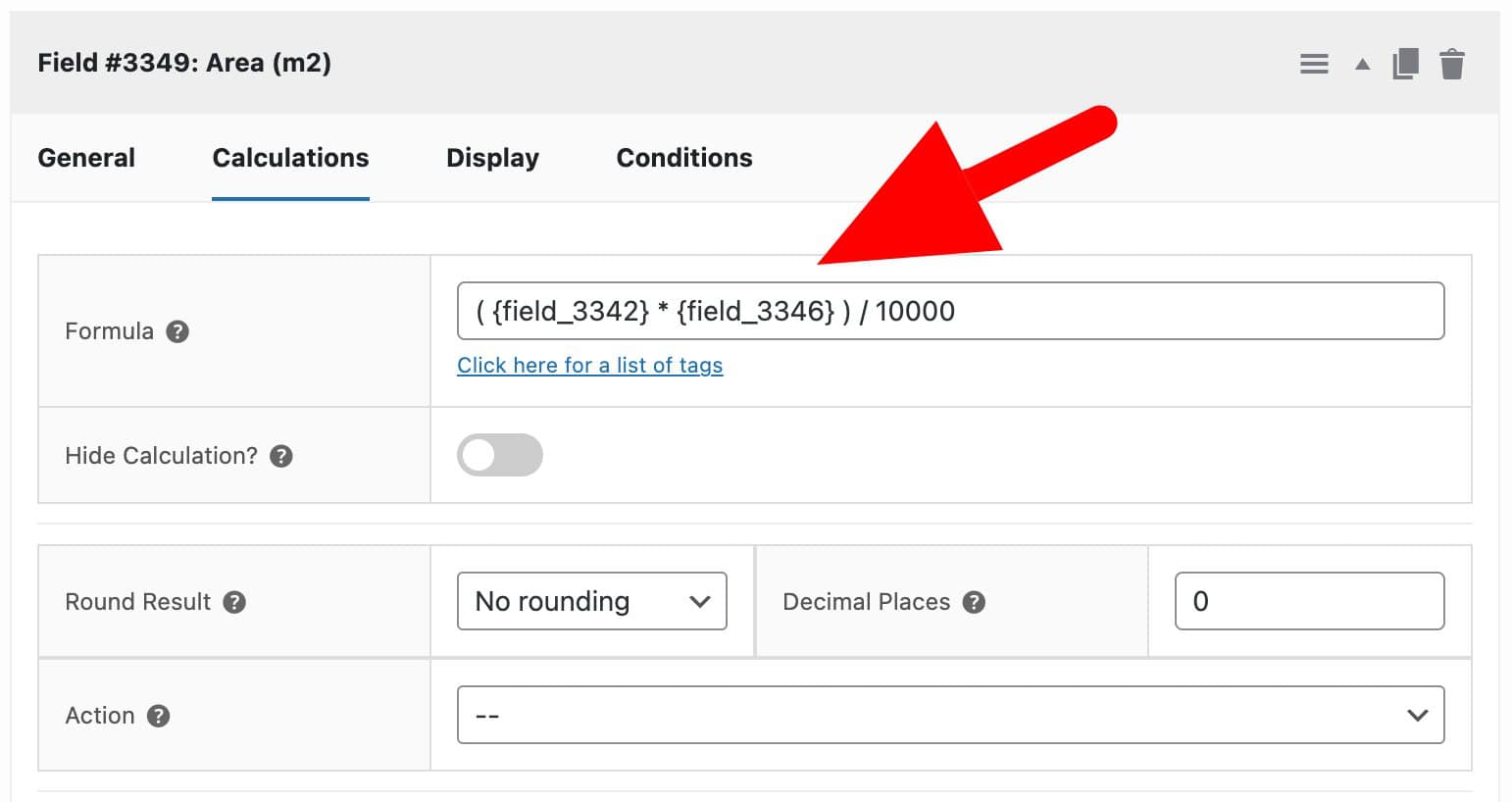Screen dimensions: 1512x802
Task: Click the Field #3349 Area header title
Action: pos(184,64)
